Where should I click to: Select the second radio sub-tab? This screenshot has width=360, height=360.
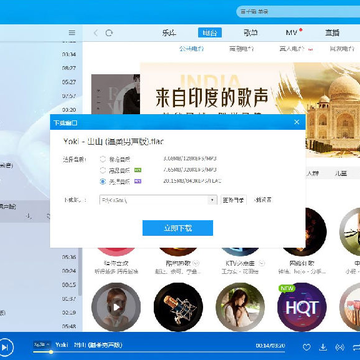242,49
